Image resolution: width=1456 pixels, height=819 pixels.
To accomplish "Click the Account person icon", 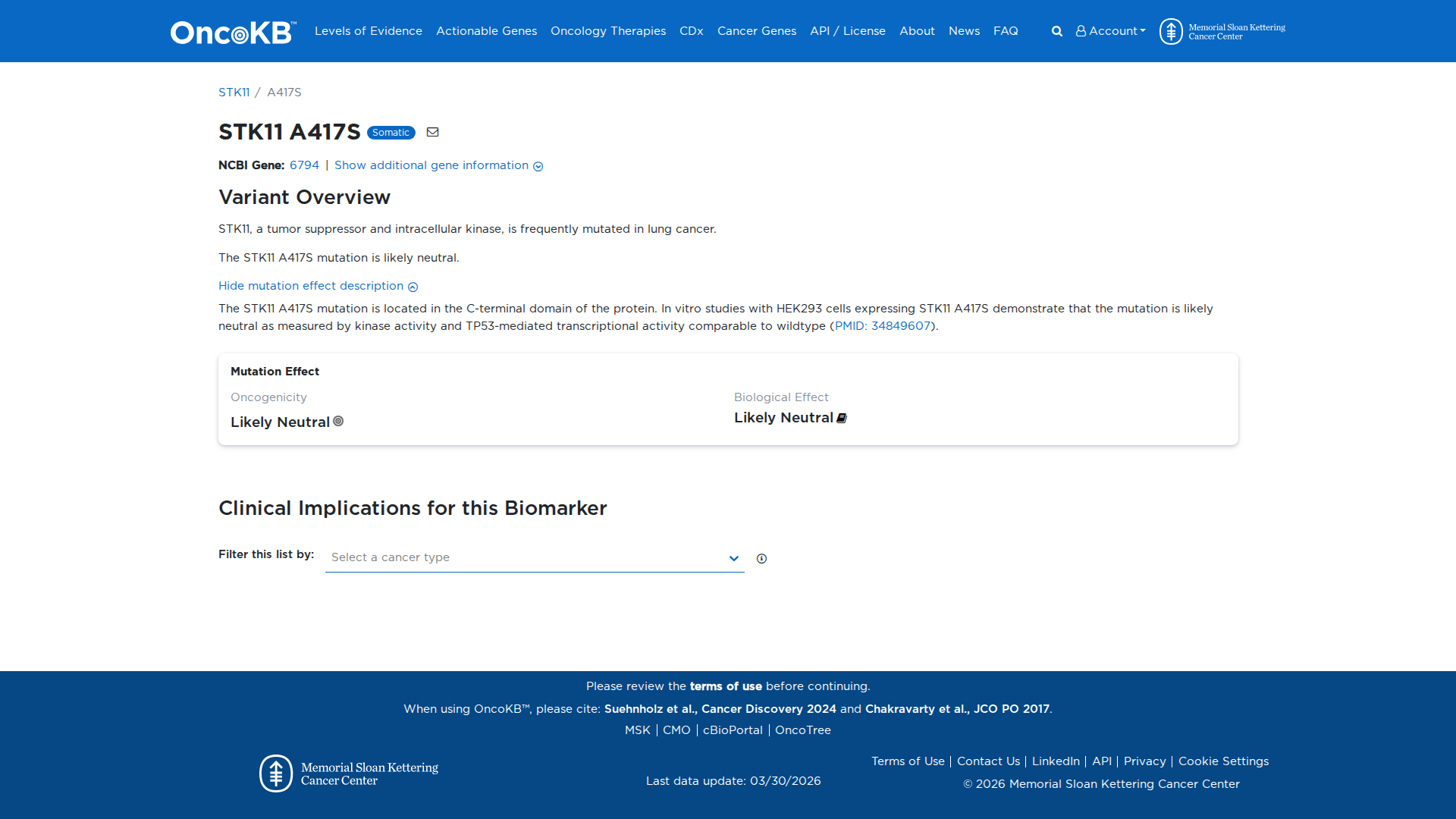I will click(1081, 31).
